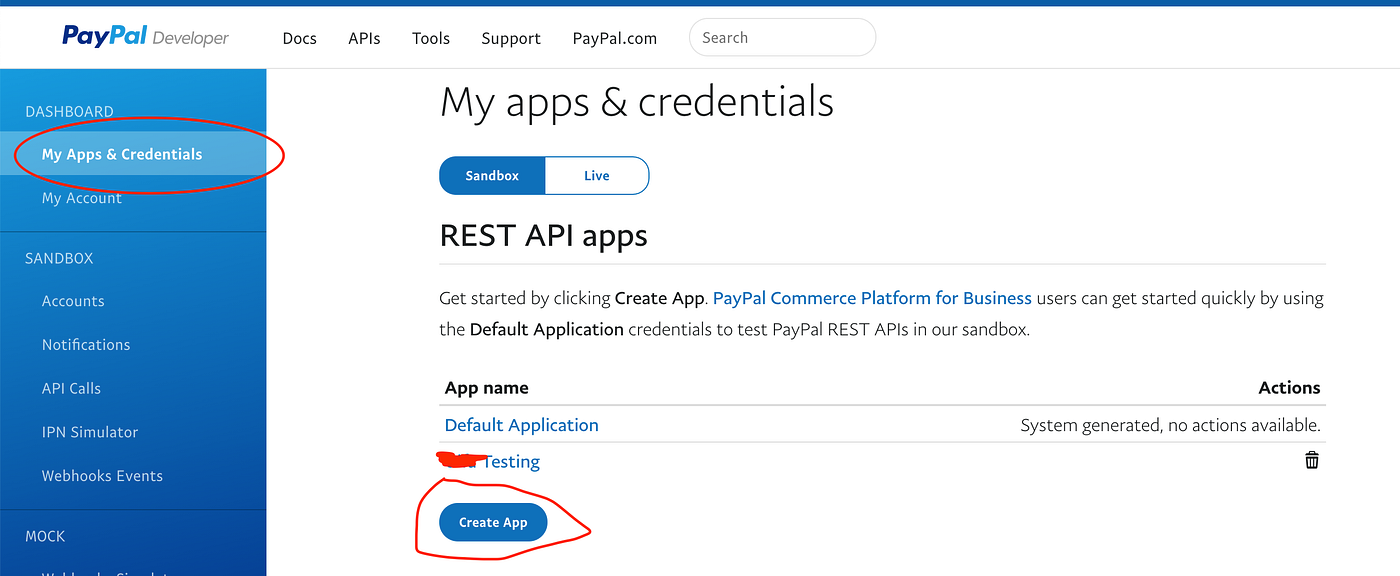Click the Actions column header

coord(1289,388)
